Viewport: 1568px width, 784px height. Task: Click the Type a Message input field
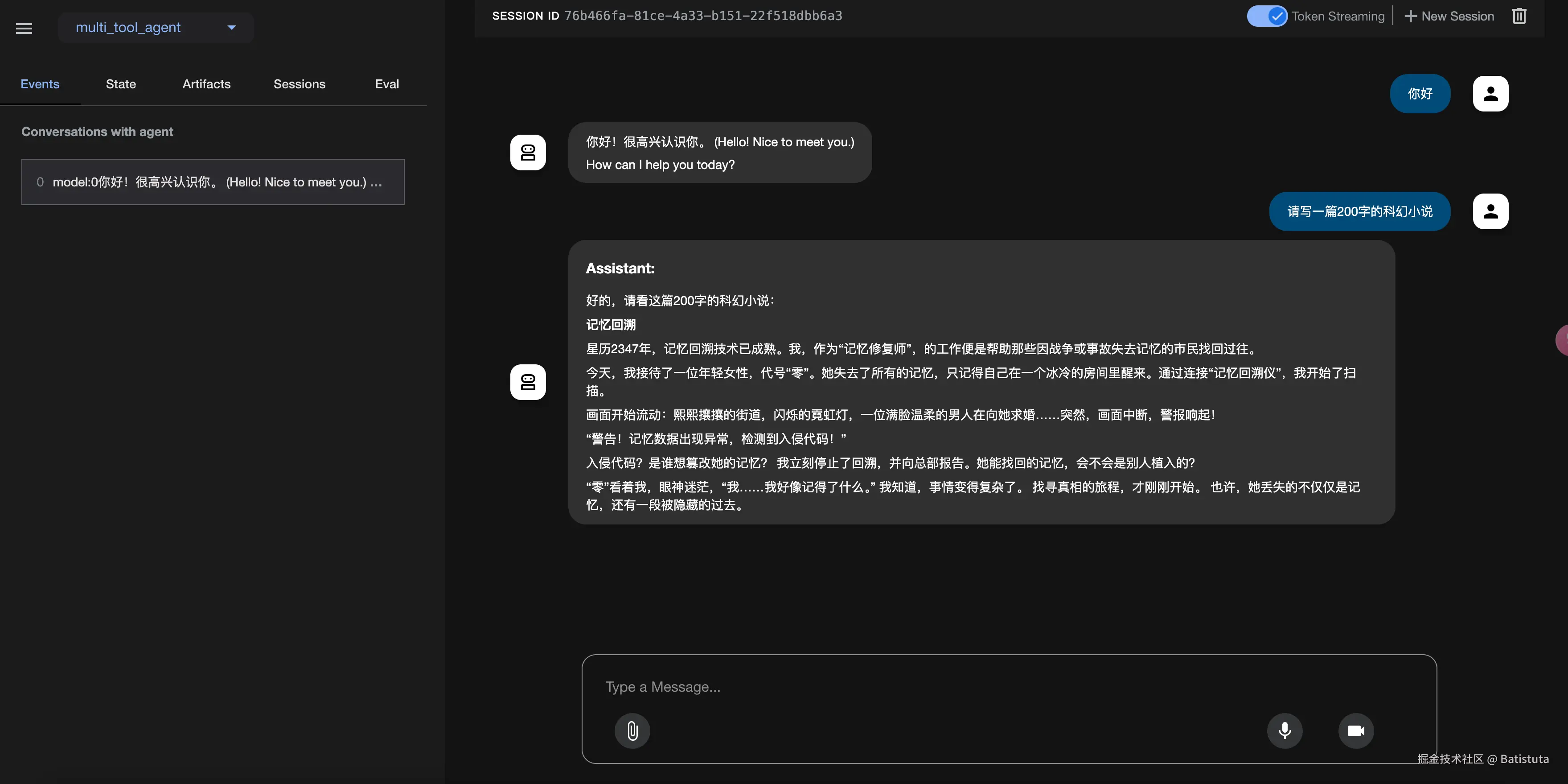click(913, 686)
